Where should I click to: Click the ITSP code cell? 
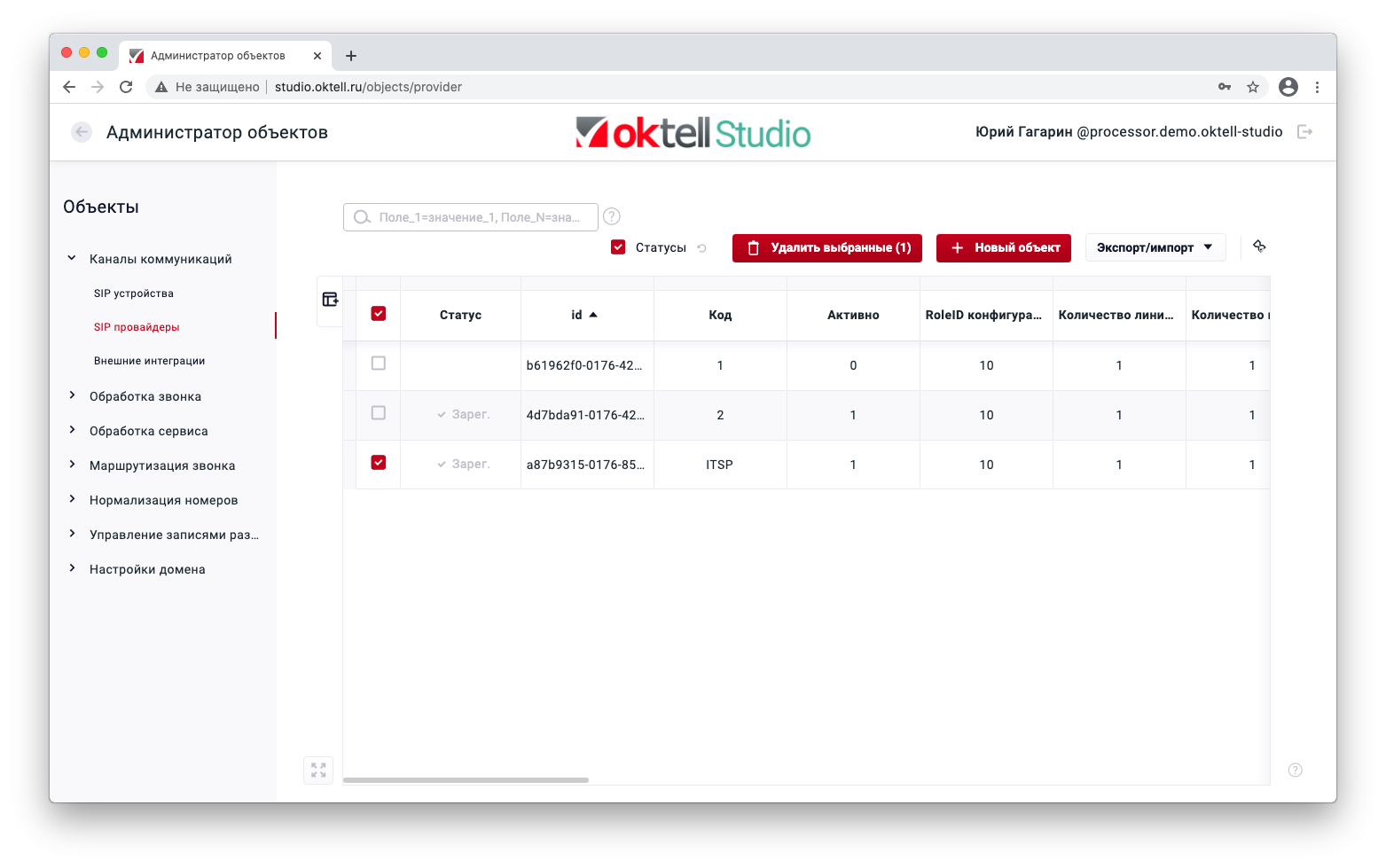tap(719, 465)
